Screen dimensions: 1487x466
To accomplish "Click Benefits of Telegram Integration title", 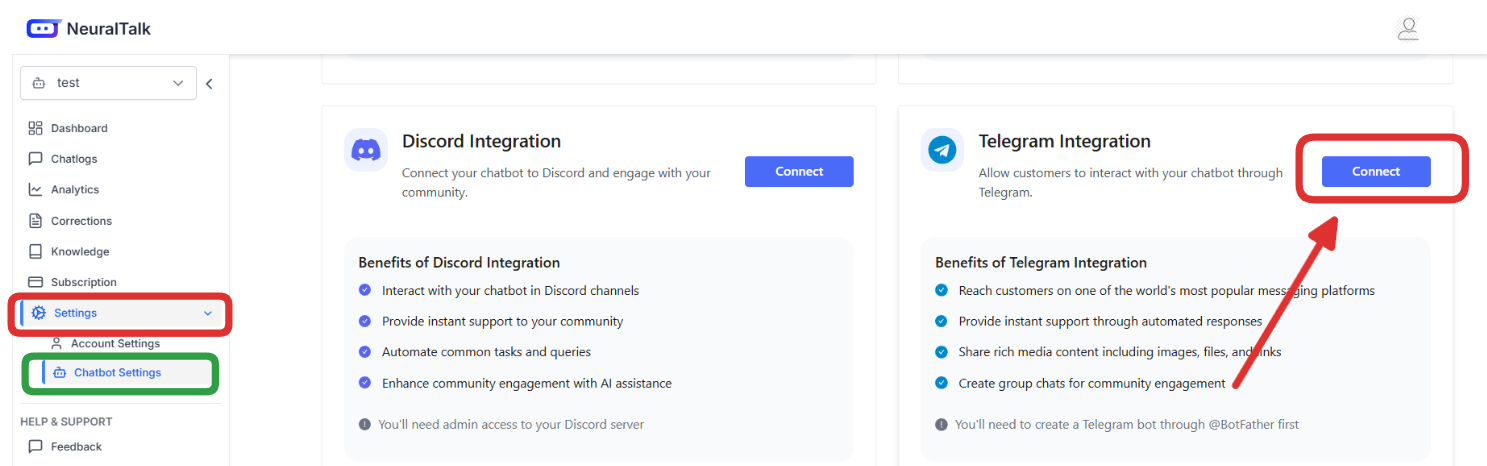I will (x=1041, y=263).
